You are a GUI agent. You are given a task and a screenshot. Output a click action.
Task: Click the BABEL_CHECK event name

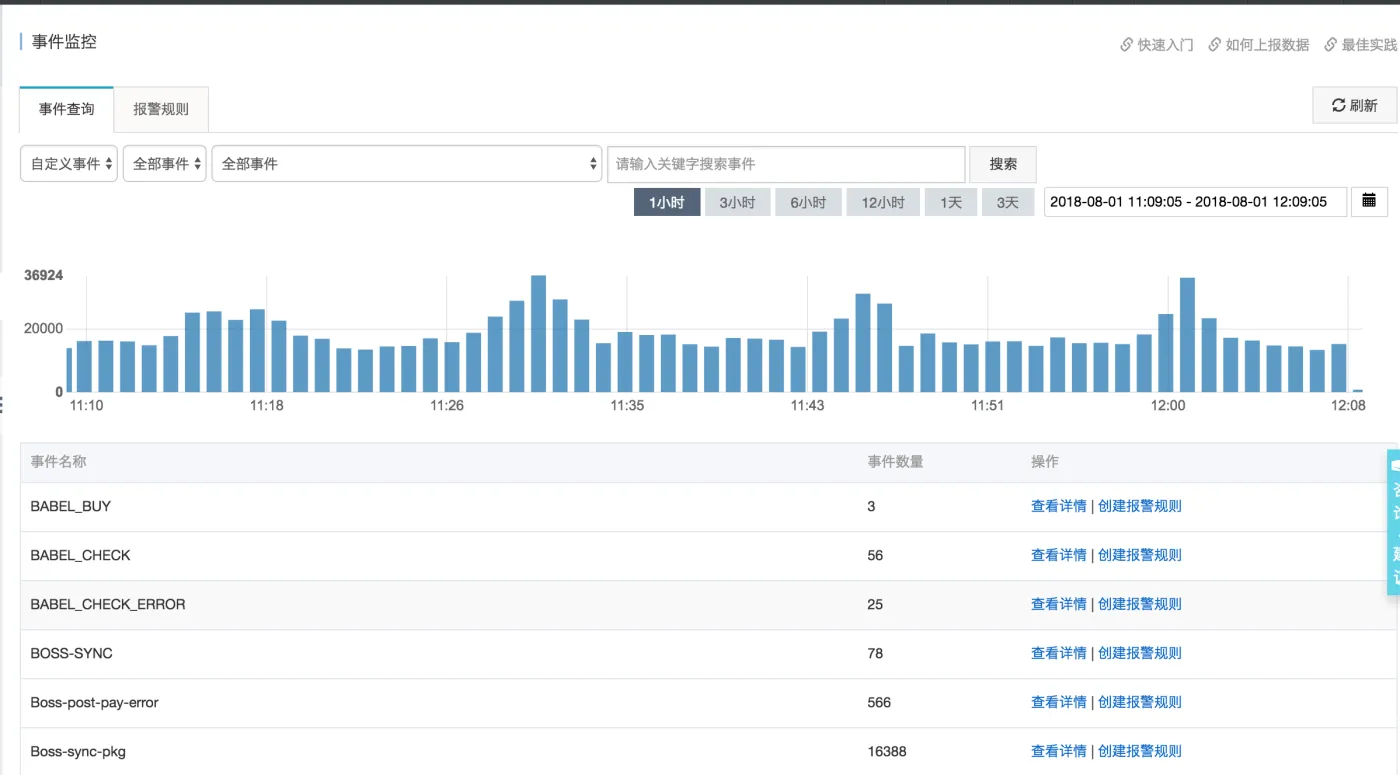(81, 555)
